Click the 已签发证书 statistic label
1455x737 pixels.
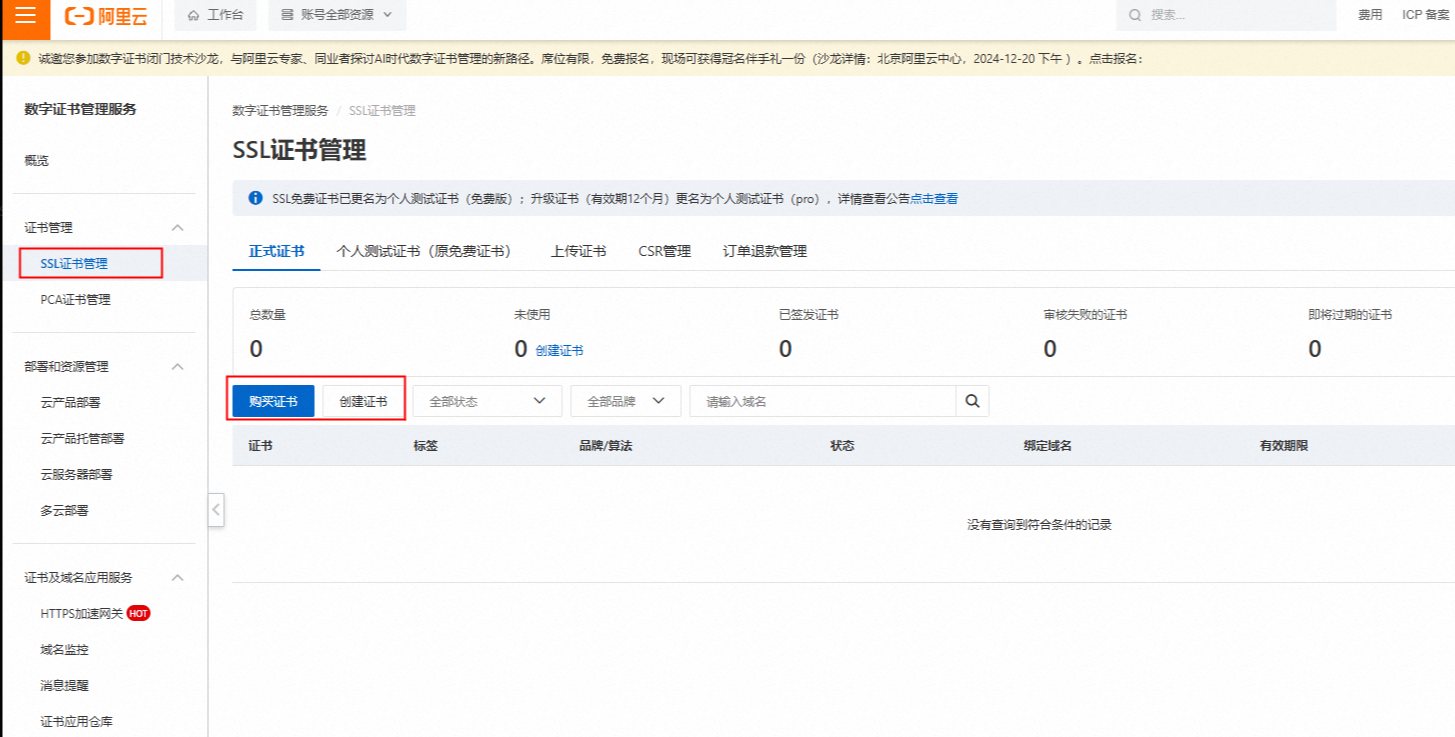[808, 314]
